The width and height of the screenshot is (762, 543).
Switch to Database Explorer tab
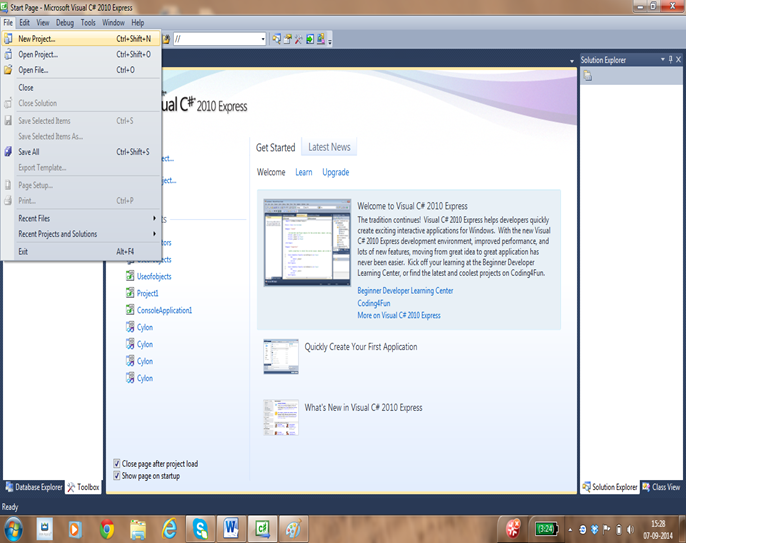pyautogui.click(x=34, y=487)
